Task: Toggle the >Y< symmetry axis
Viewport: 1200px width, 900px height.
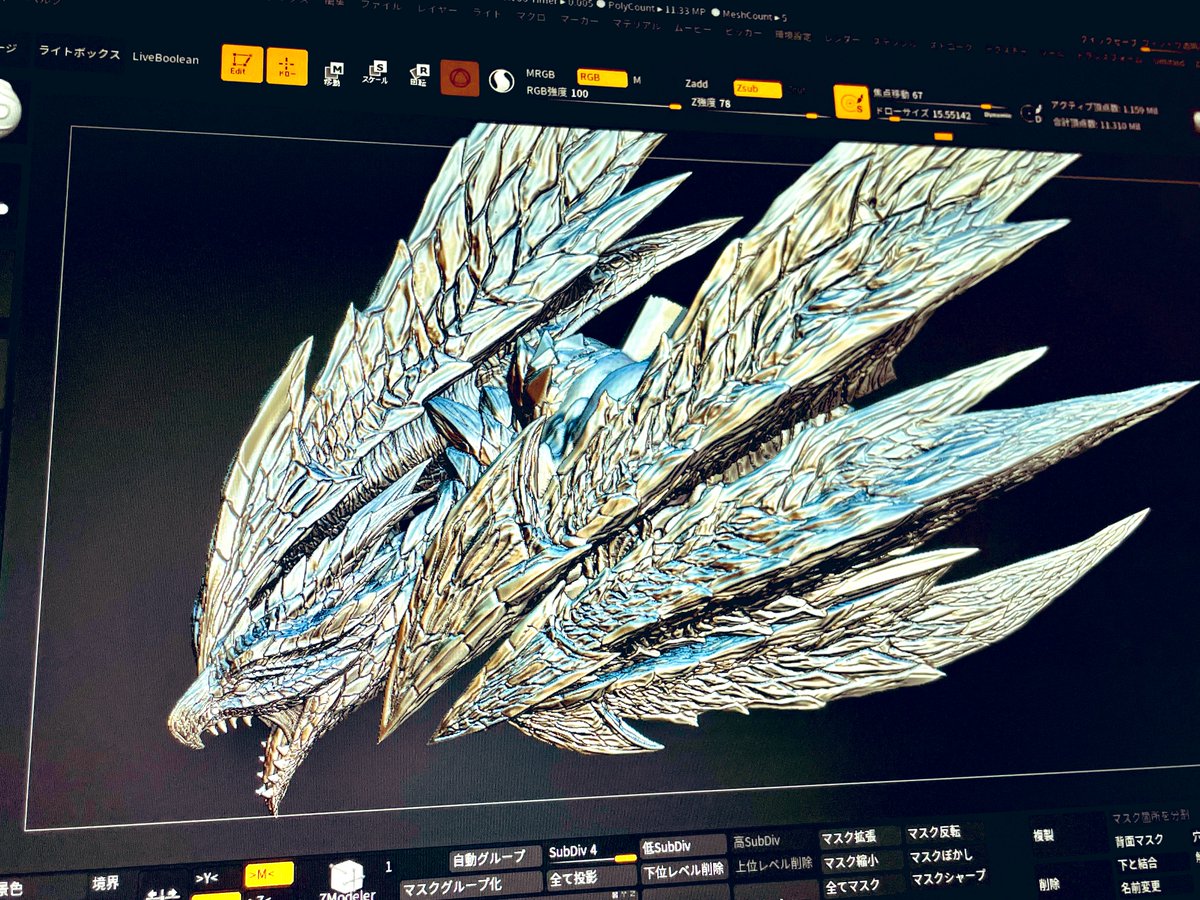Action: [207, 878]
